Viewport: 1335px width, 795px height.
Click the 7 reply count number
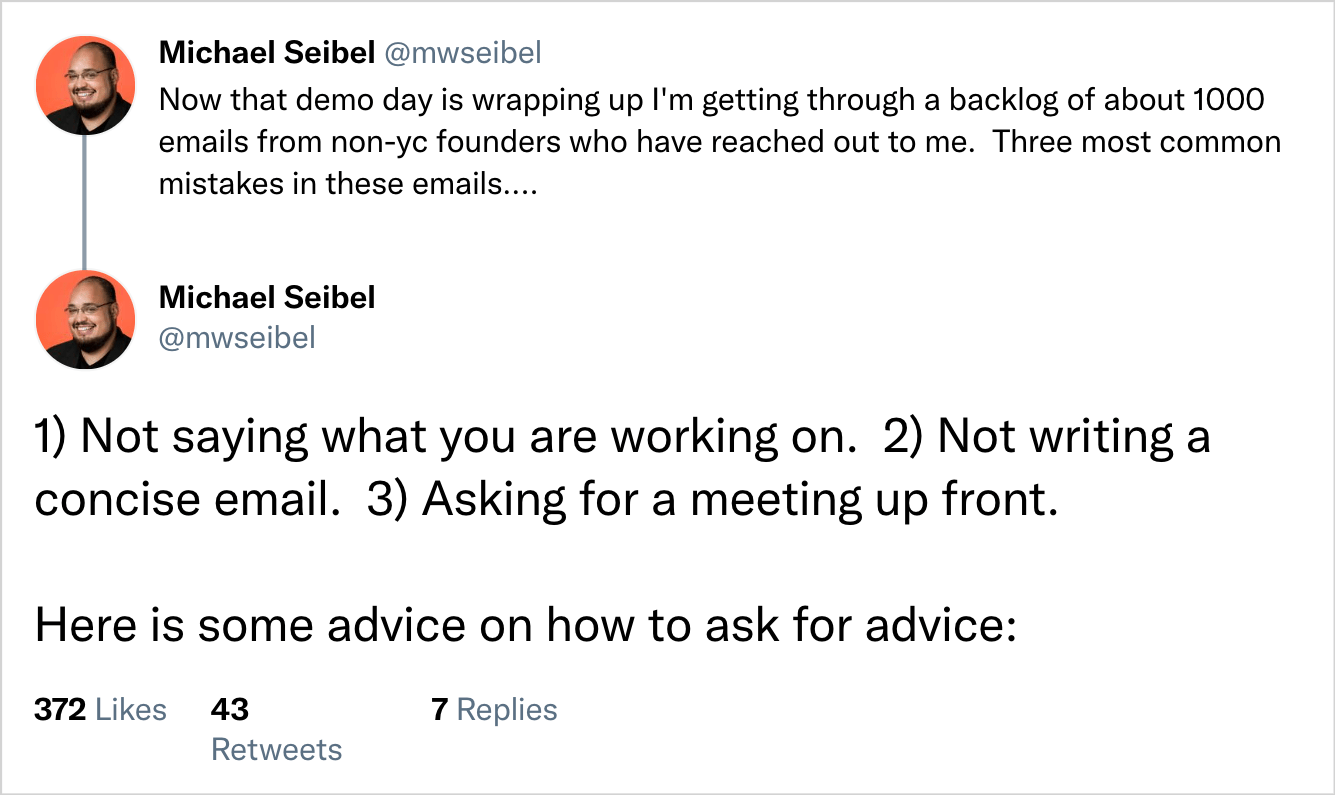click(438, 710)
